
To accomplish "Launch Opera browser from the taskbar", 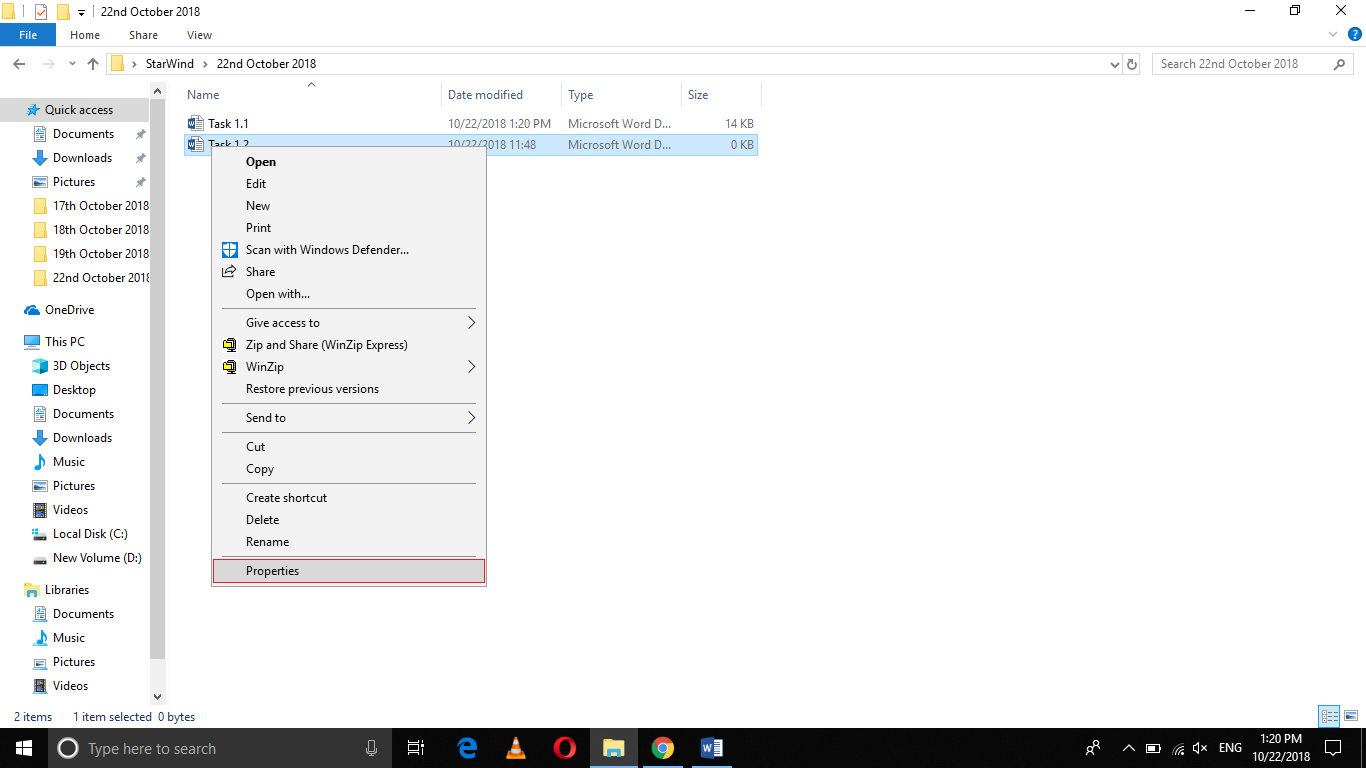I will tap(565, 748).
